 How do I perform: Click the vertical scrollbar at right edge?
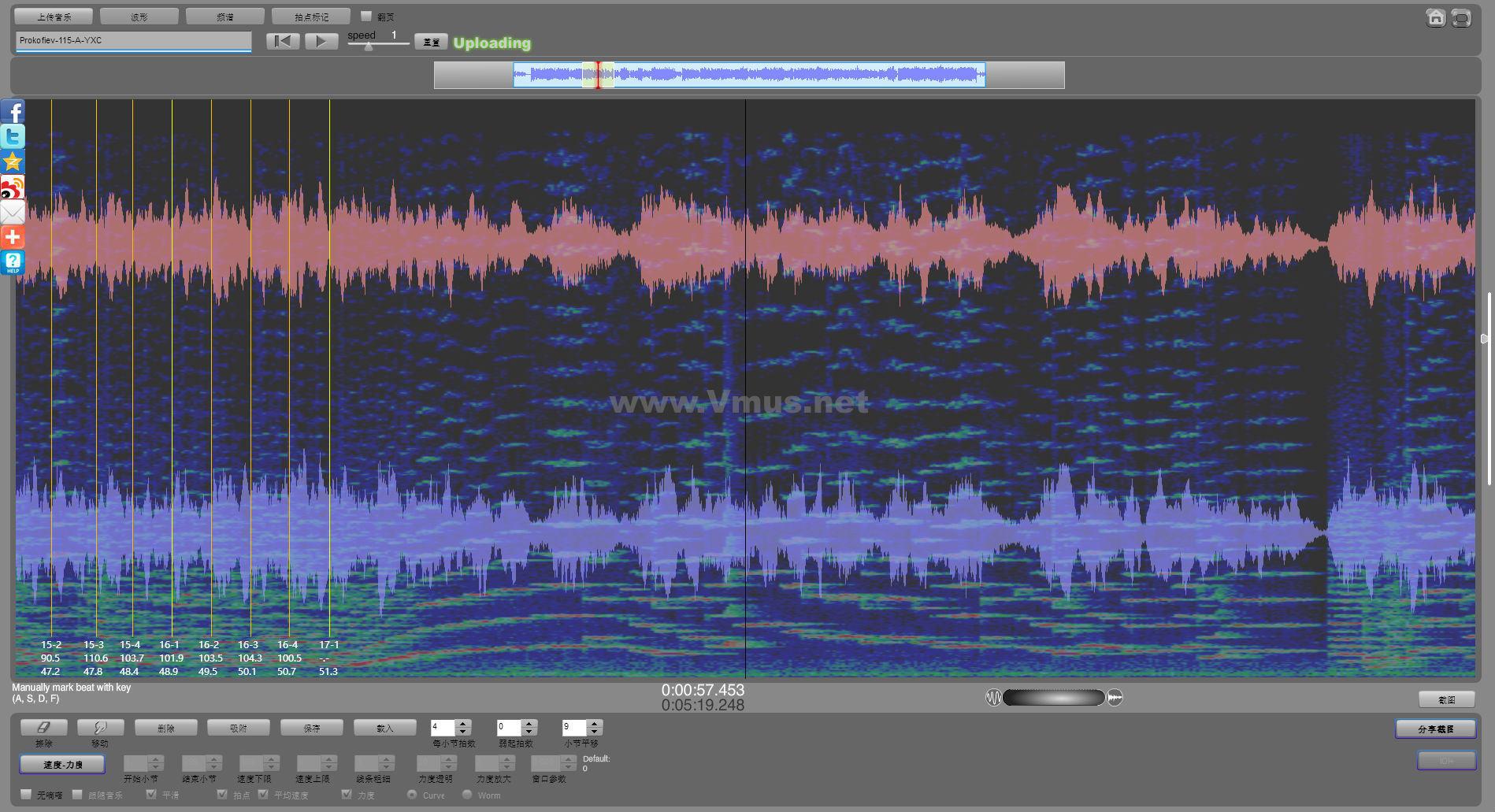click(x=1489, y=387)
